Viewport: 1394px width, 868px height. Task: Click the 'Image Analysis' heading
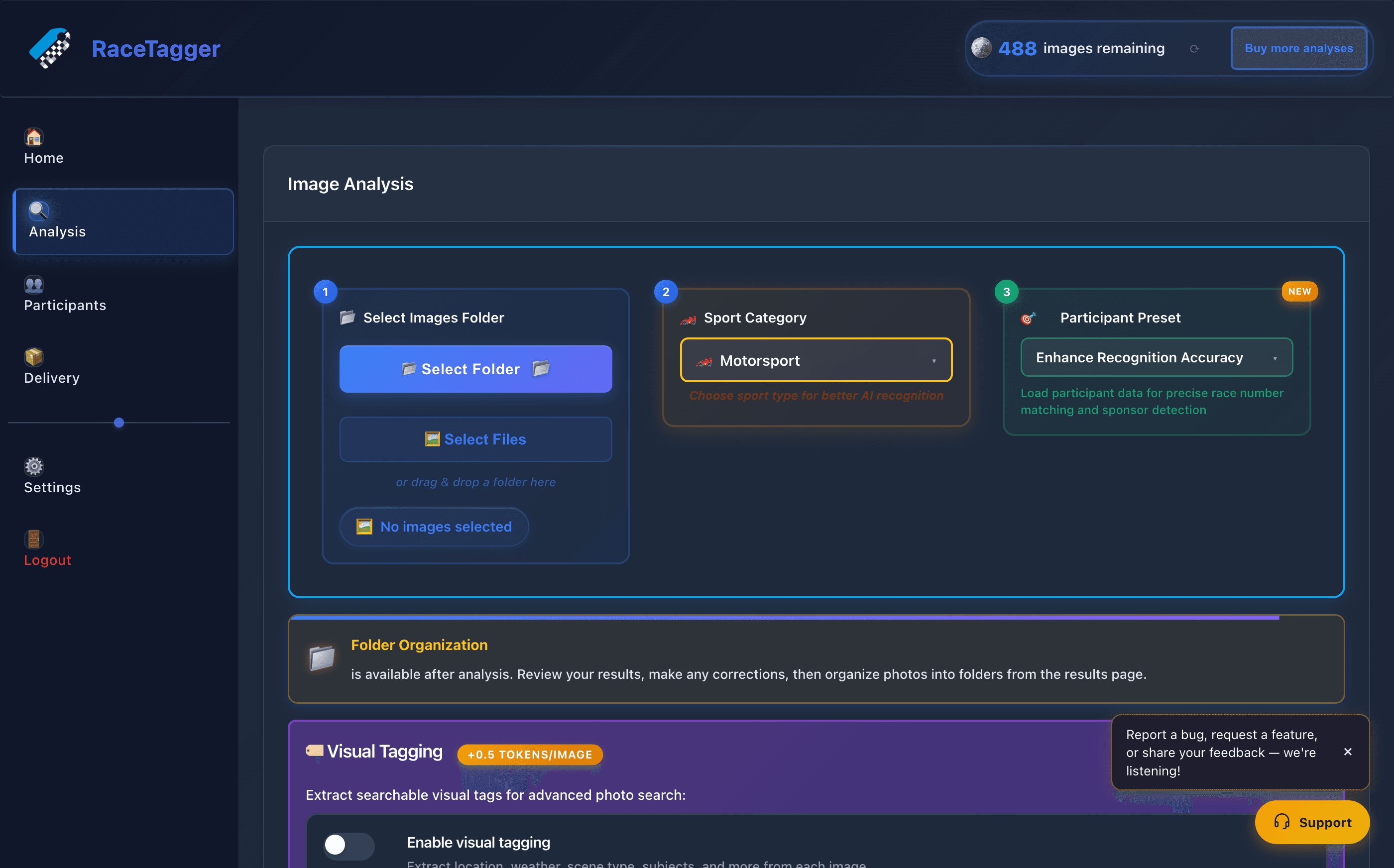point(350,184)
